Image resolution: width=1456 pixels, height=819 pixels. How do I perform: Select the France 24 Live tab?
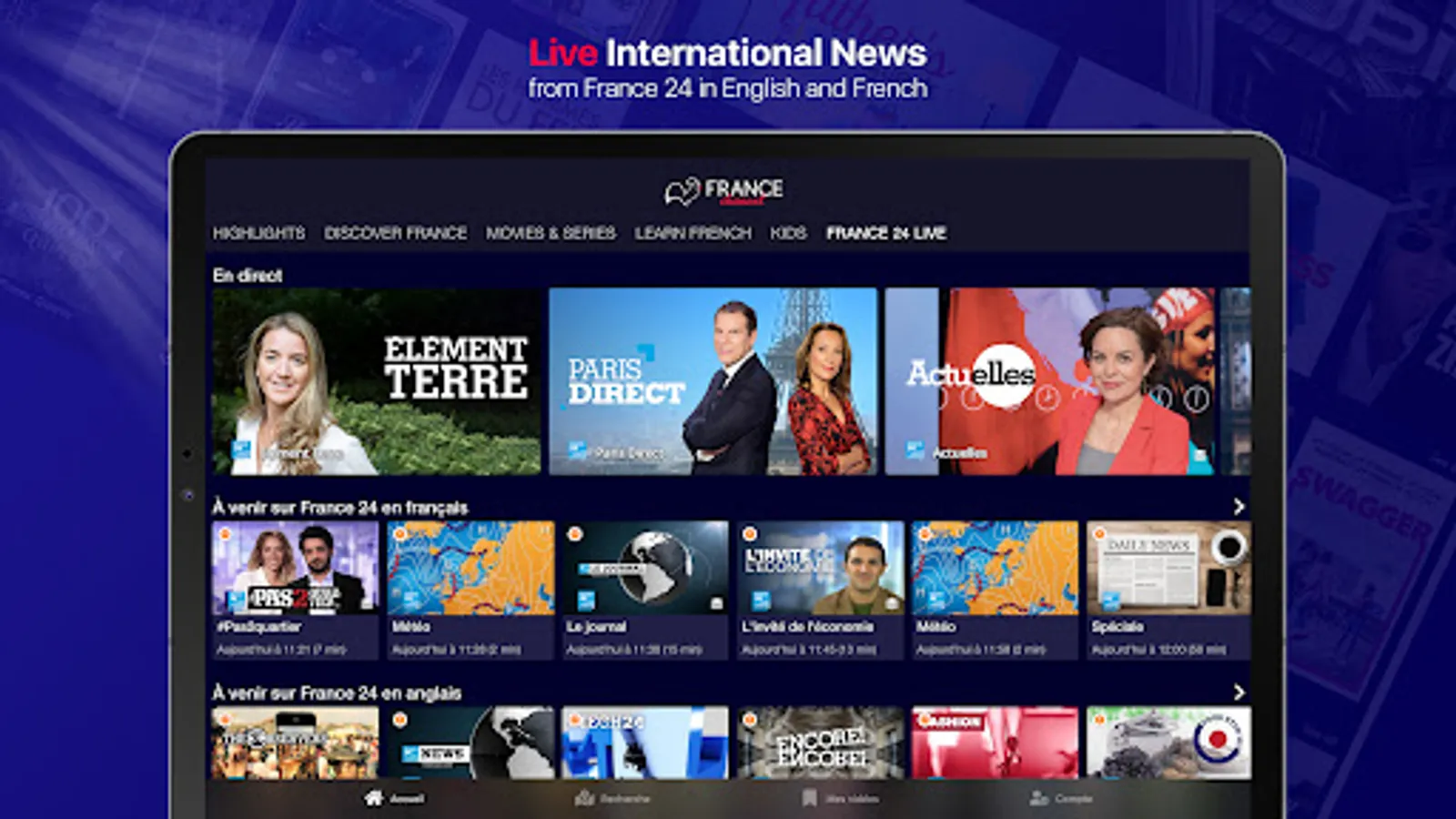[886, 233]
